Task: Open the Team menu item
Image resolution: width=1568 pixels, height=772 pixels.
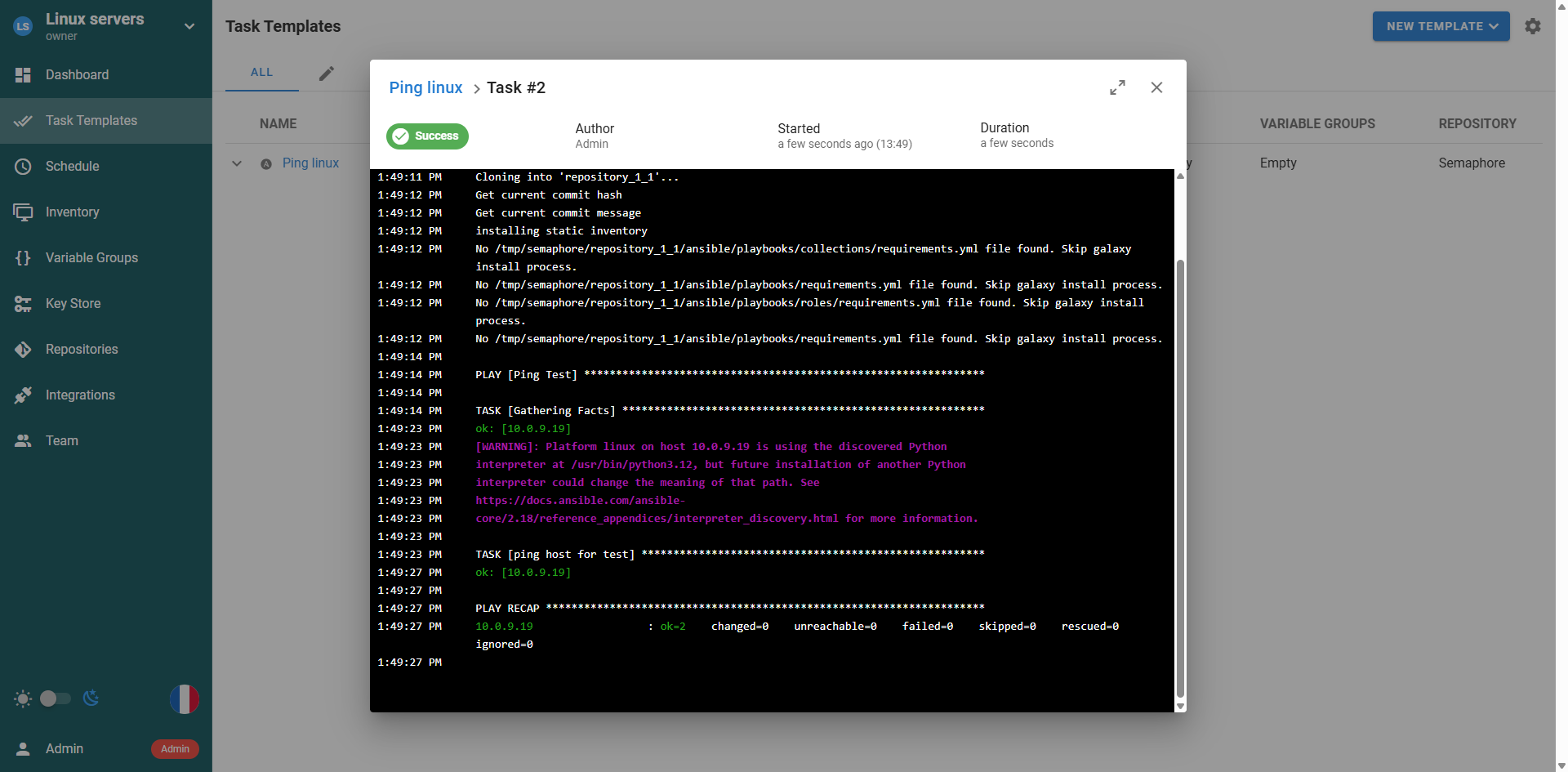Action: (x=62, y=441)
